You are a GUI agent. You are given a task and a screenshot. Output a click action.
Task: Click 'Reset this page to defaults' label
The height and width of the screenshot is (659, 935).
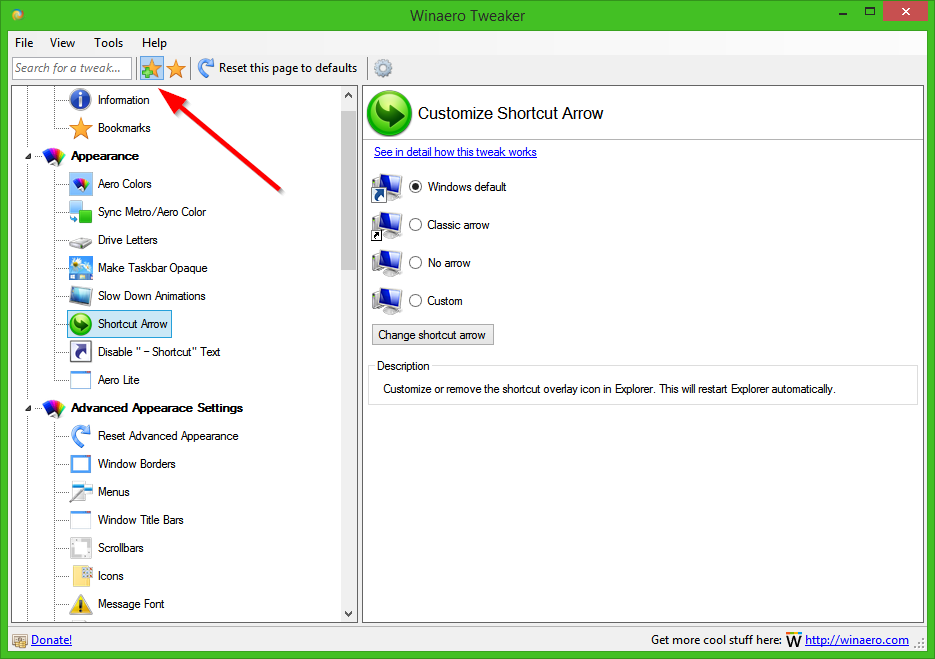[x=288, y=68]
